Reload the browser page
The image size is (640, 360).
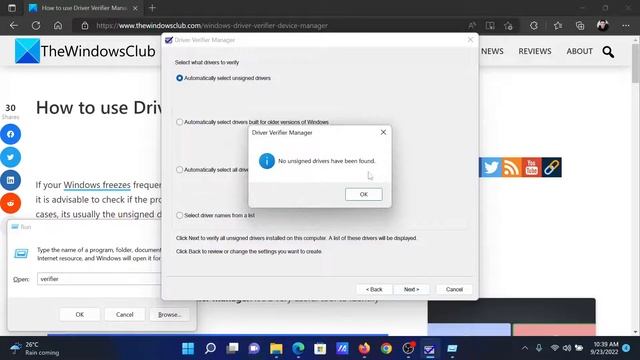[x=36, y=25]
